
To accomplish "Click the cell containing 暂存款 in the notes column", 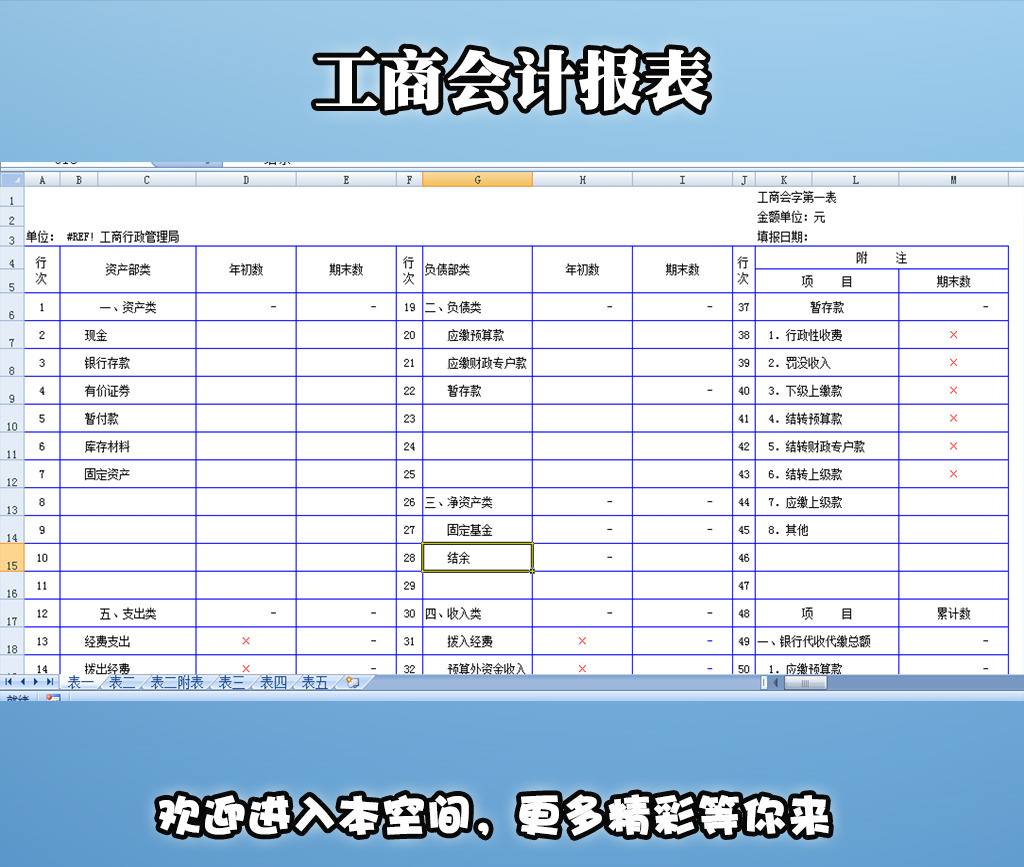I will [830, 307].
